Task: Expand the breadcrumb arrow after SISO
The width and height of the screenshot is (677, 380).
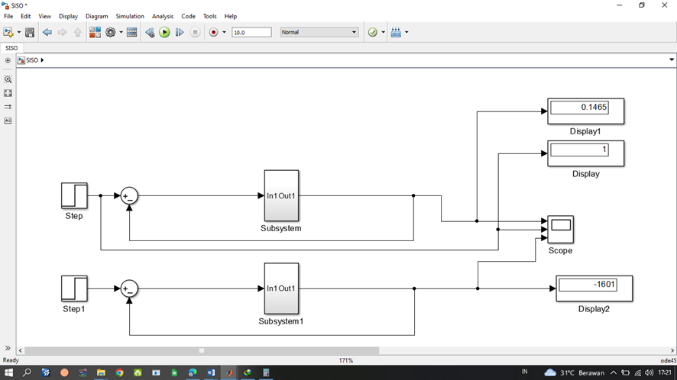Action: coord(42,60)
